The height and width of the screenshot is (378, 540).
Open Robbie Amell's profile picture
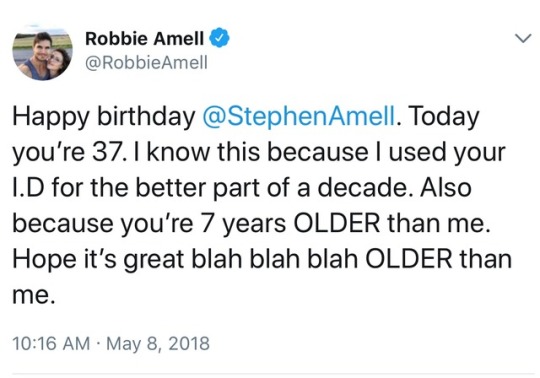coord(42,52)
